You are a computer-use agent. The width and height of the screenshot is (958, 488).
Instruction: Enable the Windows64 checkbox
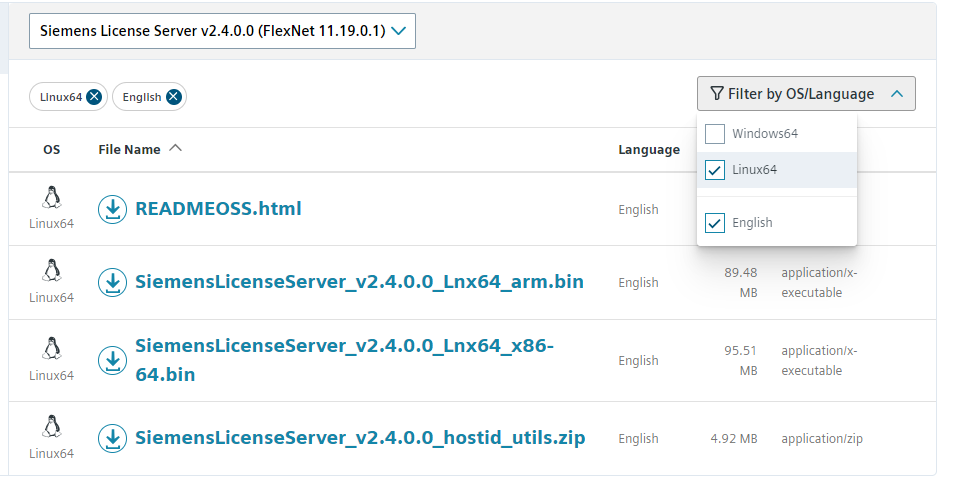pyautogui.click(x=715, y=134)
